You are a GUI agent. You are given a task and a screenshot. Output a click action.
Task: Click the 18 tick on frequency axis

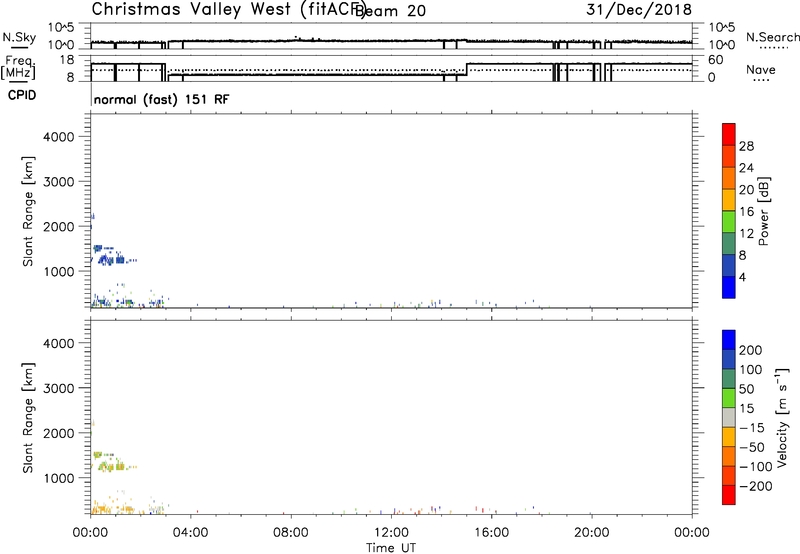(67, 60)
